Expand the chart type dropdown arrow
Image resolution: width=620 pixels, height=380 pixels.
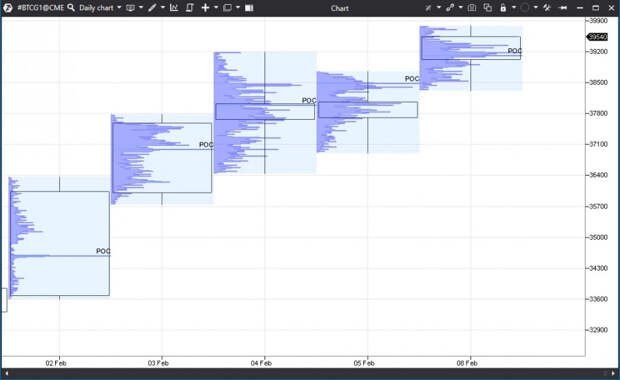click(141, 8)
